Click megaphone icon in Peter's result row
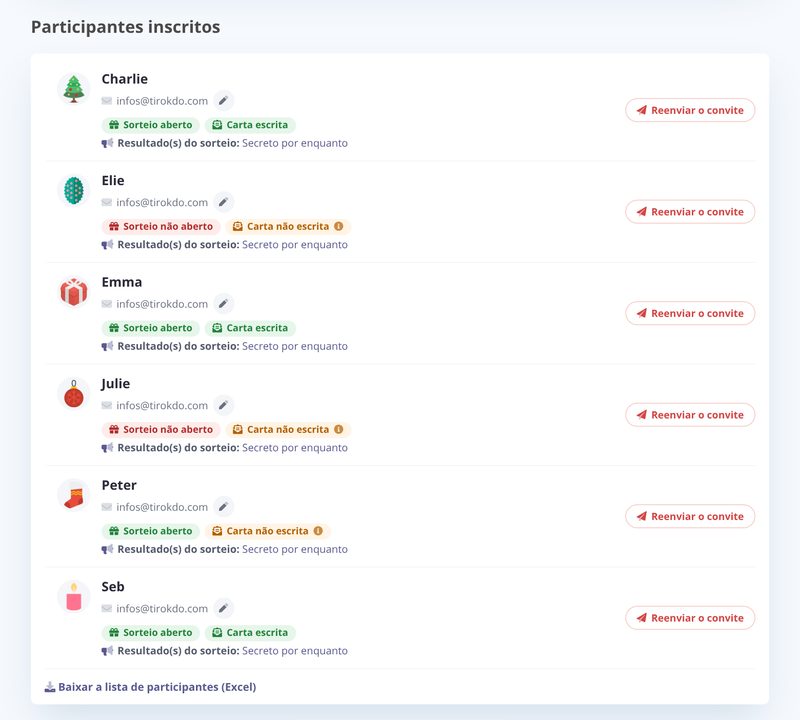This screenshot has width=800, height=720. pyautogui.click(x=107, y=550)
